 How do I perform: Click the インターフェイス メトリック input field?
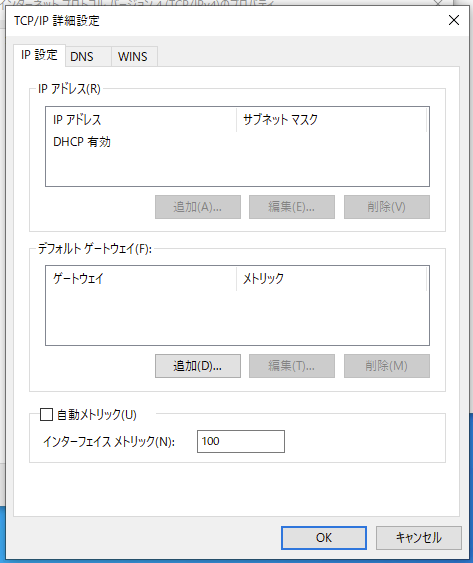(241, 441)
